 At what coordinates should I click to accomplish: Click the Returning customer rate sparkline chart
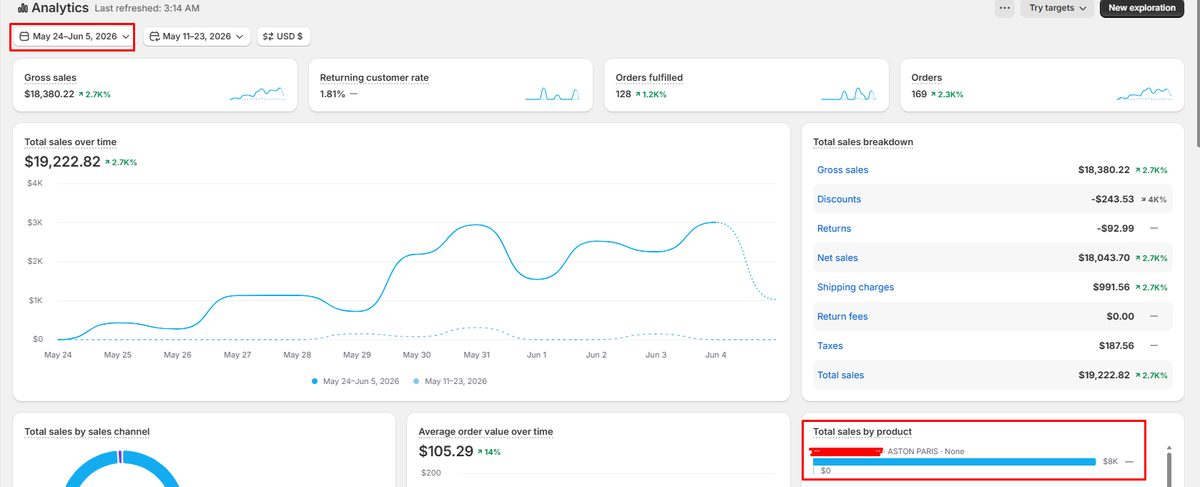(x=553, y=93)
